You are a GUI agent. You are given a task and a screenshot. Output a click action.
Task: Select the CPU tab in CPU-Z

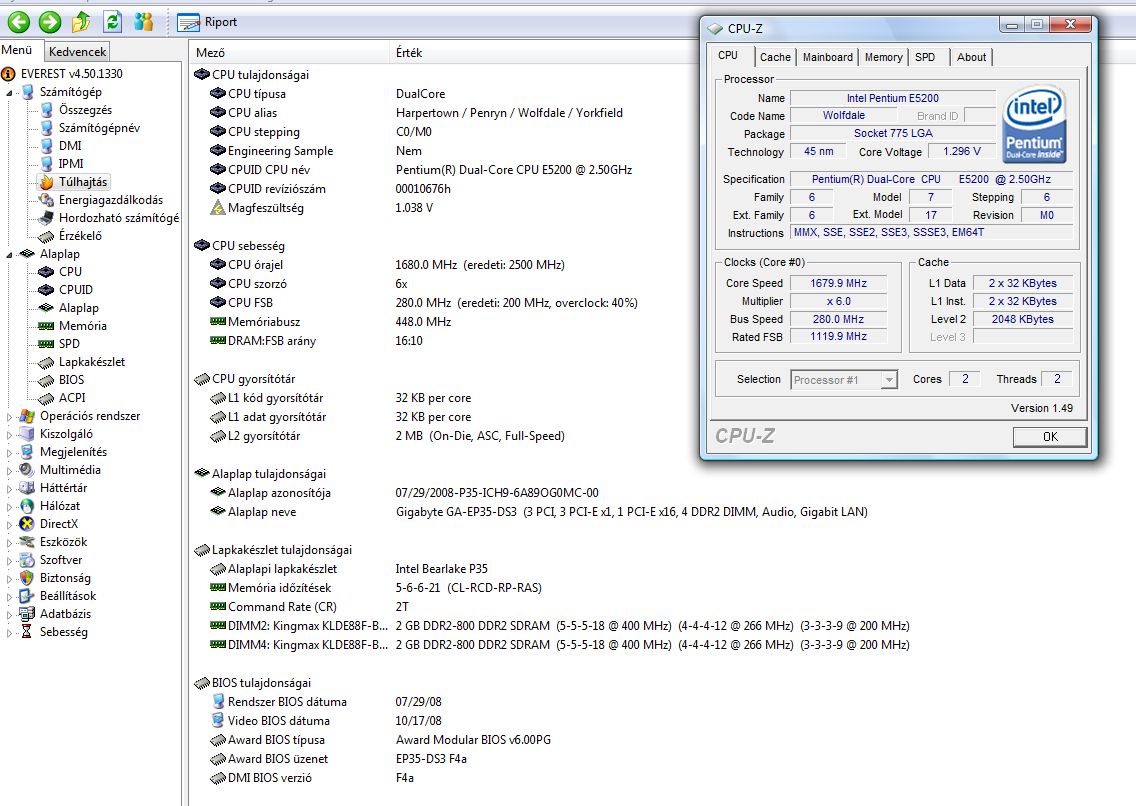[x=728, y=56]
